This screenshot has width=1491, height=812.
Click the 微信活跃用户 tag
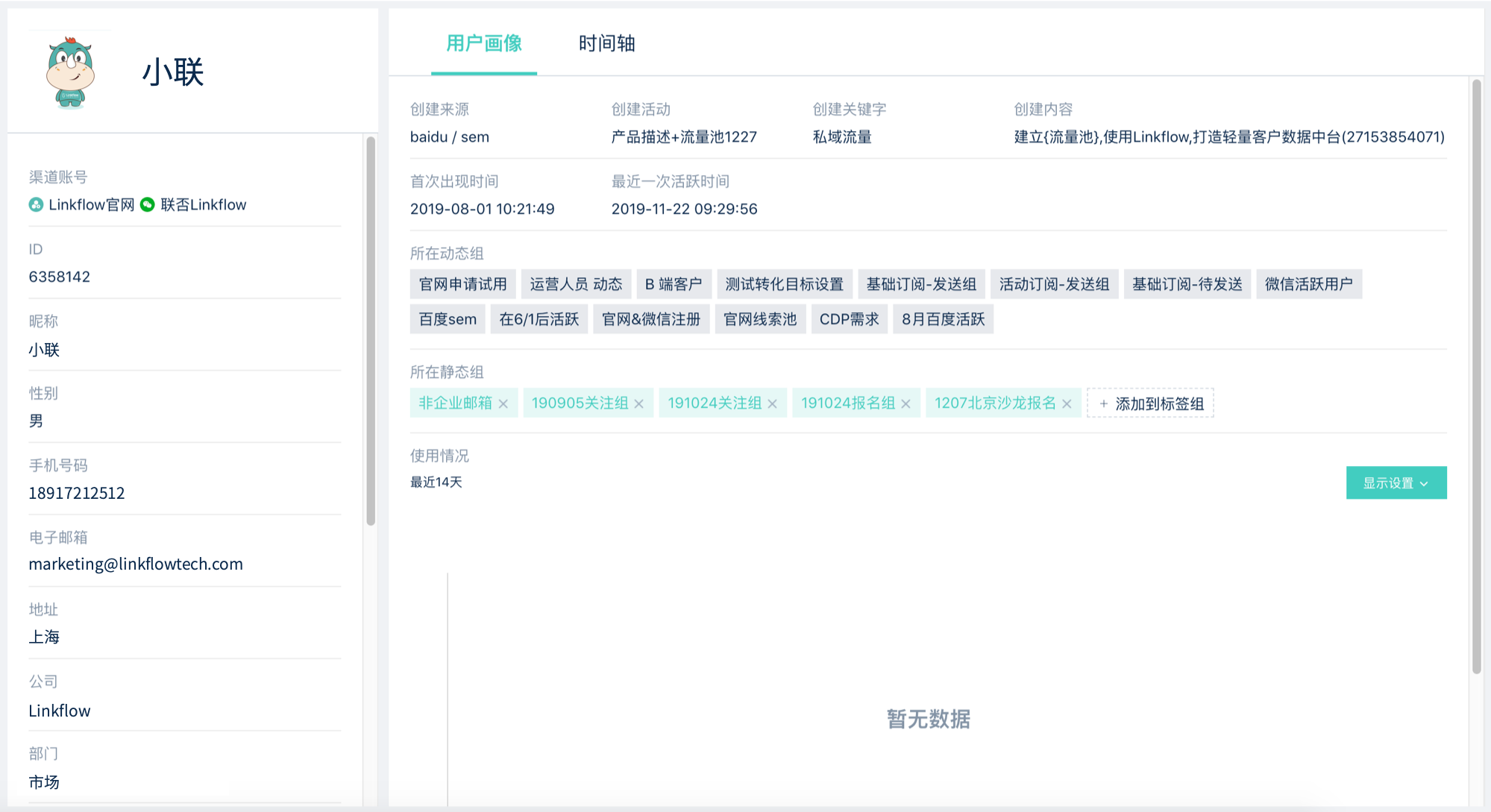(x=1309, y=284)
